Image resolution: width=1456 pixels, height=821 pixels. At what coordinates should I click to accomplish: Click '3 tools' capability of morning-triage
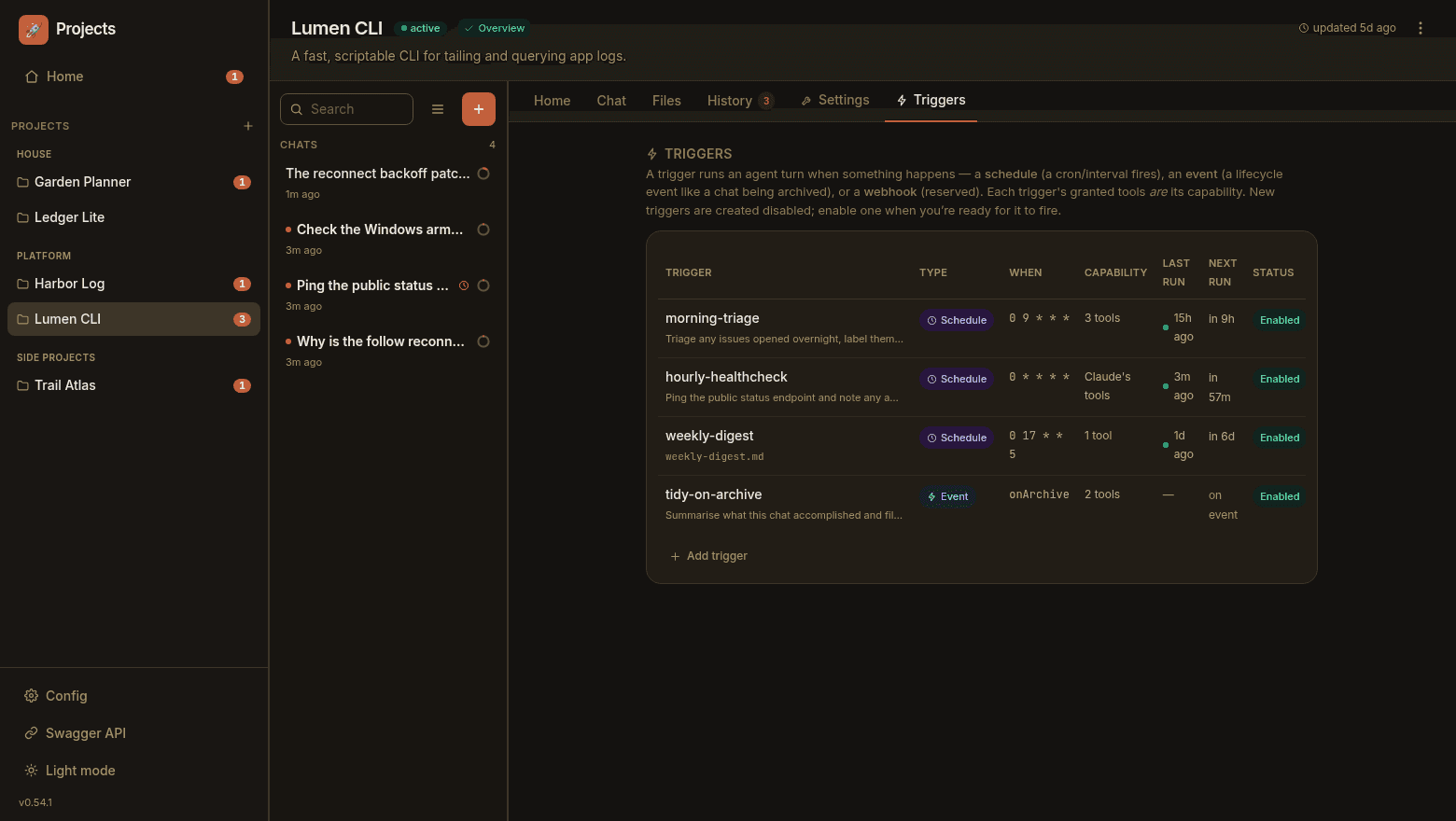[x=1102, y=318]
